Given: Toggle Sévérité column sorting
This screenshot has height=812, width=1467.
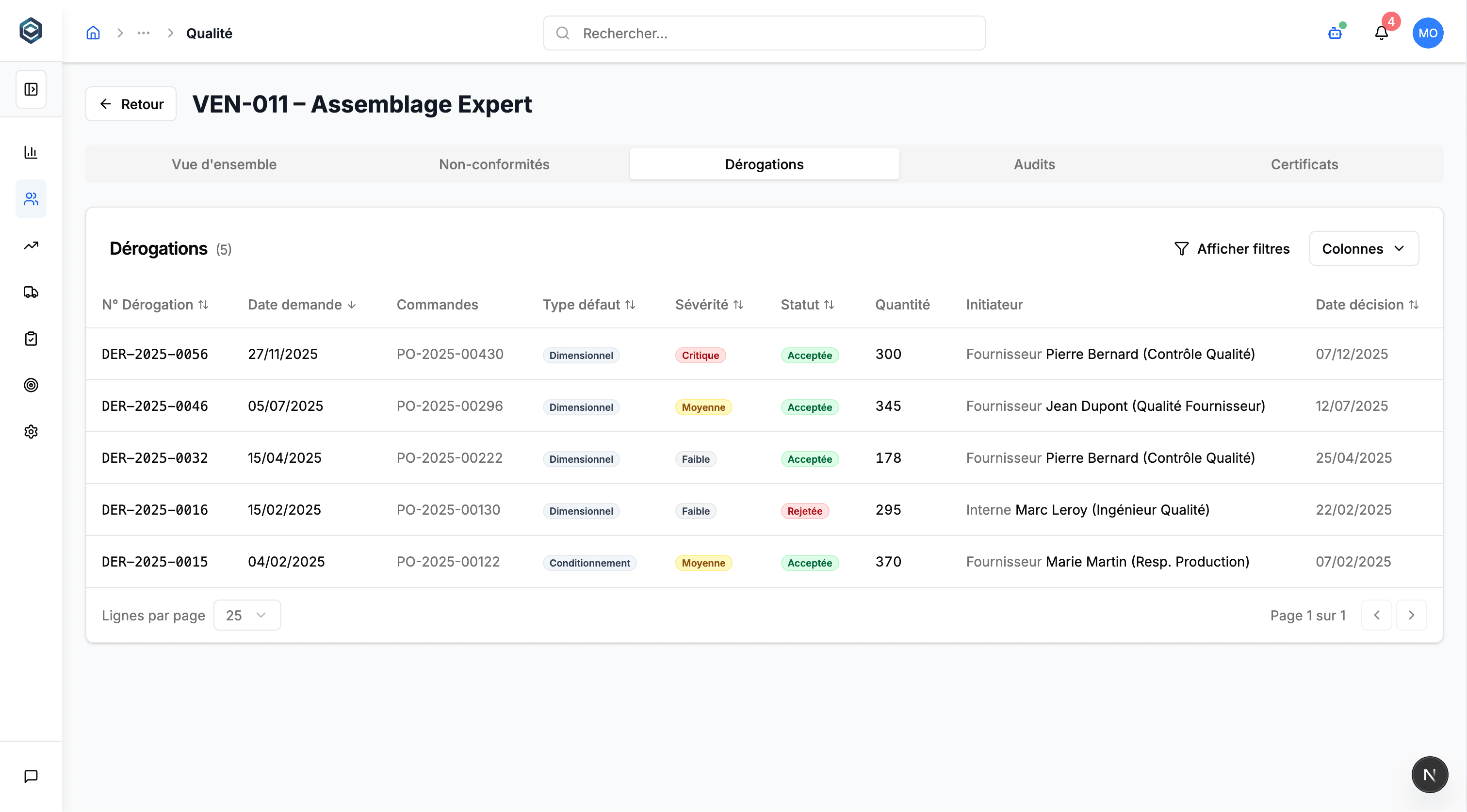Looking at the screenshot, I should (x=709, y=305).
